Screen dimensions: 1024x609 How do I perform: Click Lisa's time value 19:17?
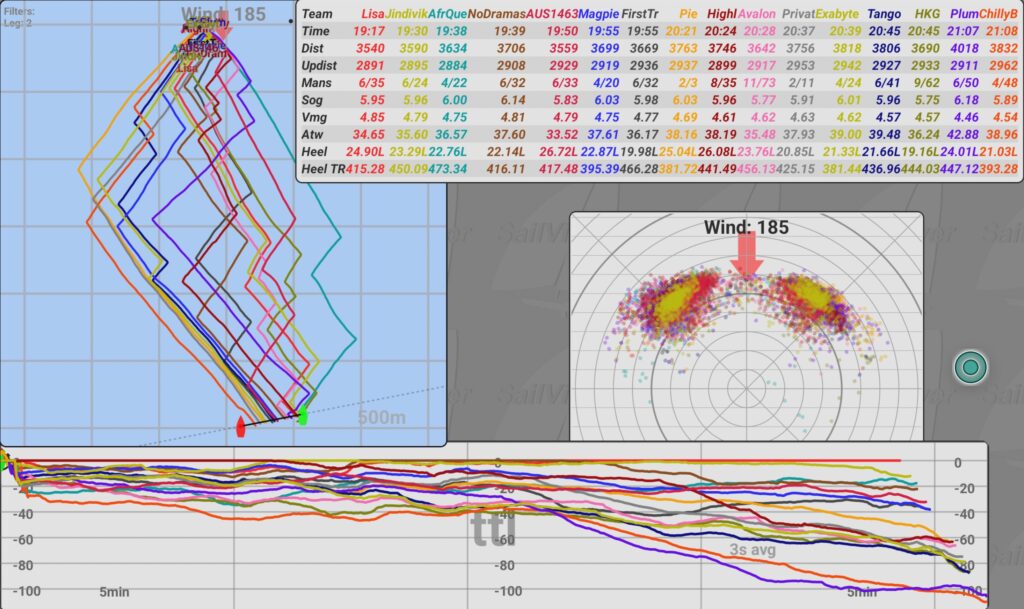368,31
